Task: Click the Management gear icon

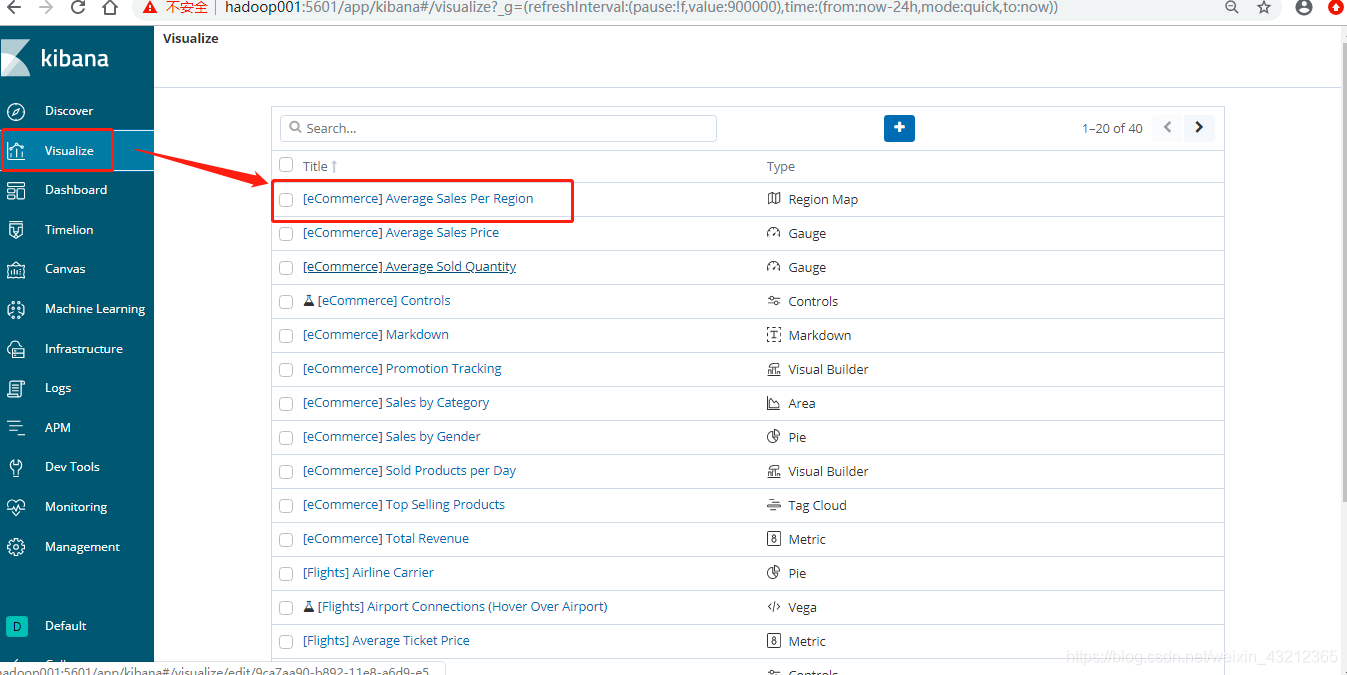Action: pos(16,547)
